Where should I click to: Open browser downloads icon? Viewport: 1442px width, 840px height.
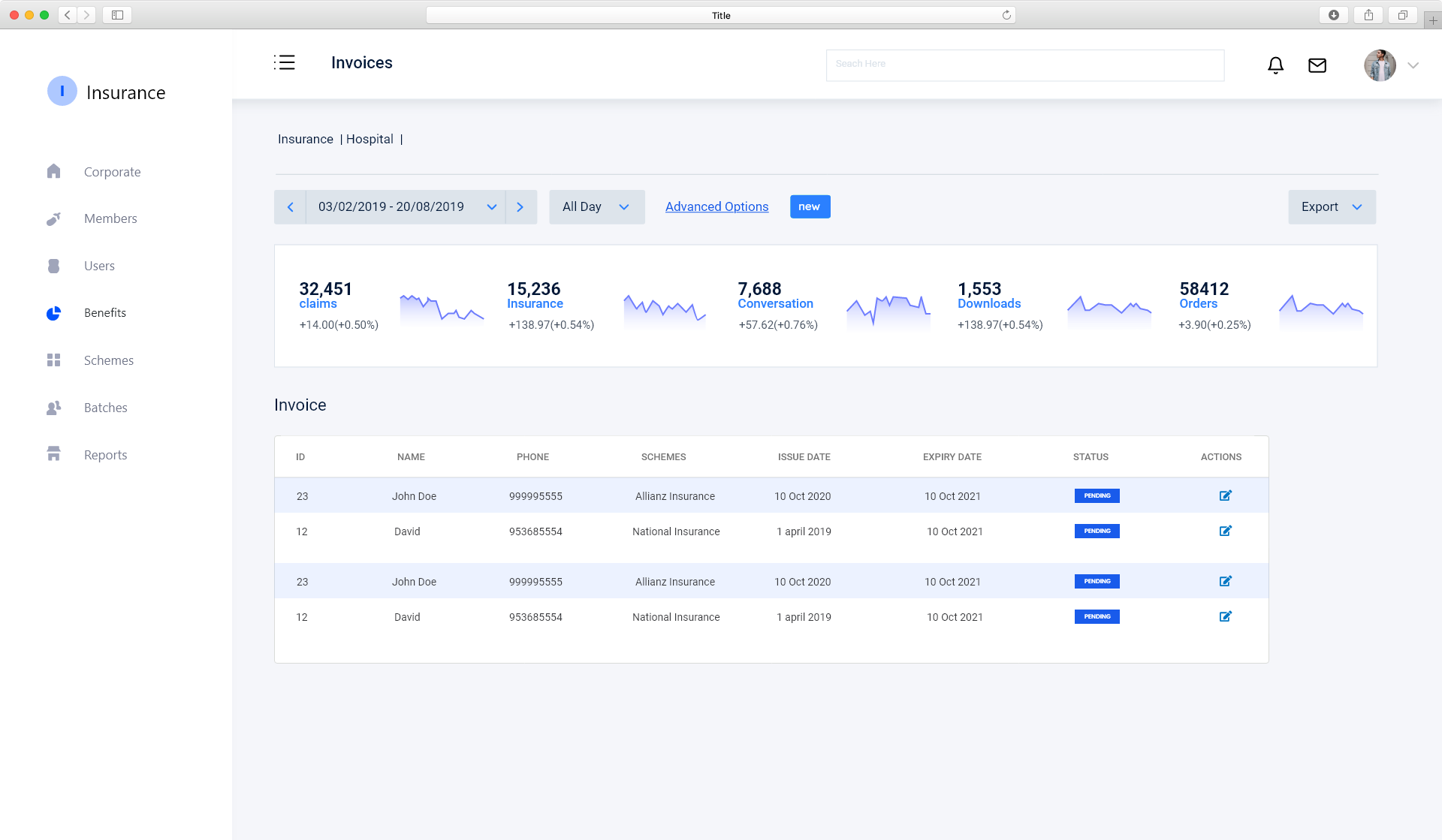pyautogui.click(x=1334, y=15)
